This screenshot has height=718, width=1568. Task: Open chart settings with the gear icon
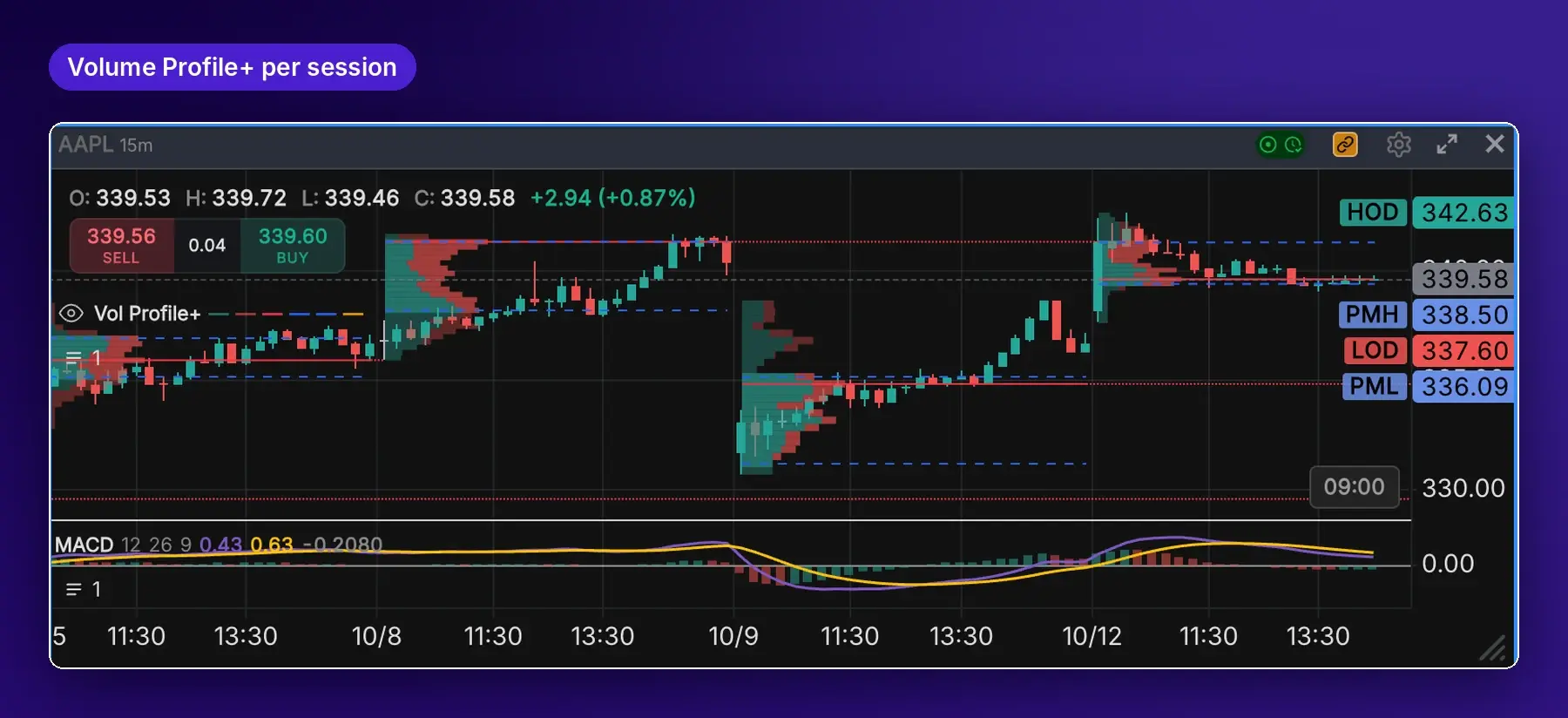pos(1399,145)
